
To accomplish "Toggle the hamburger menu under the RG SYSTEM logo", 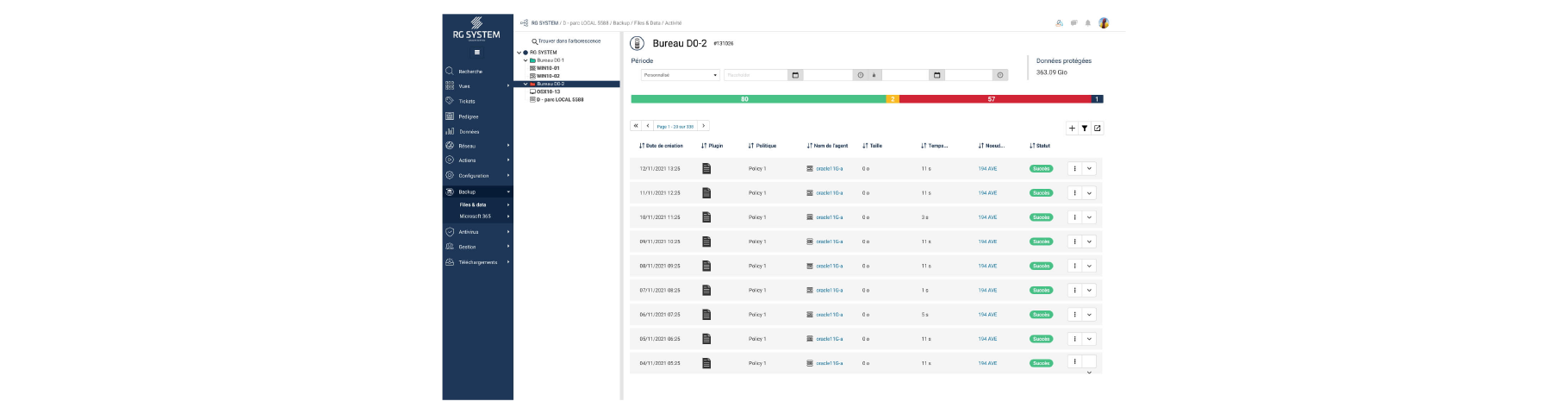I will [477, 53].
